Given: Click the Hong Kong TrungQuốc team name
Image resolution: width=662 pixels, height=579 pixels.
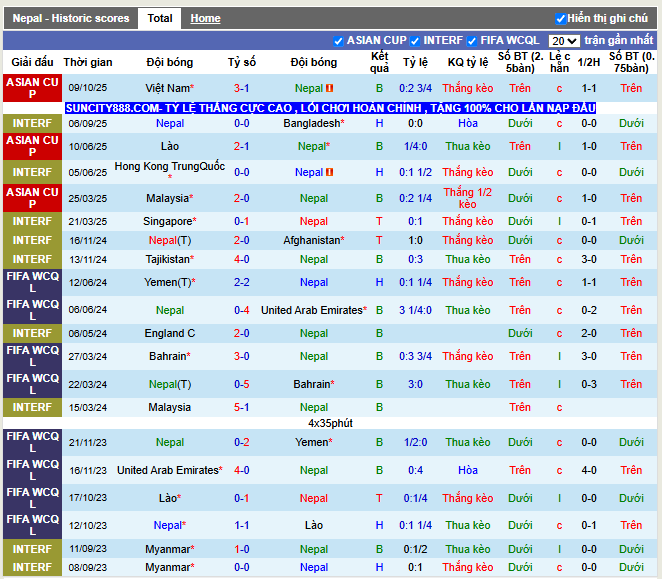Looking at the screenshot, I should [168, 166].
